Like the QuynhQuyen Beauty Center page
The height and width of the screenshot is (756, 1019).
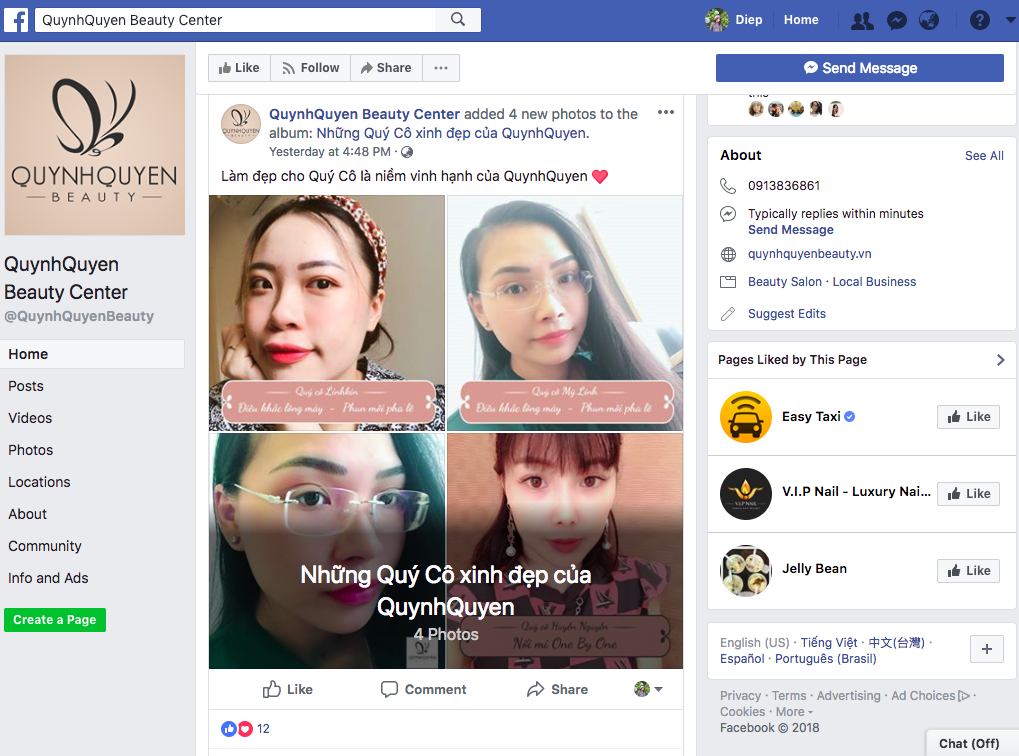pyautogui.click(x=239, y=68)
